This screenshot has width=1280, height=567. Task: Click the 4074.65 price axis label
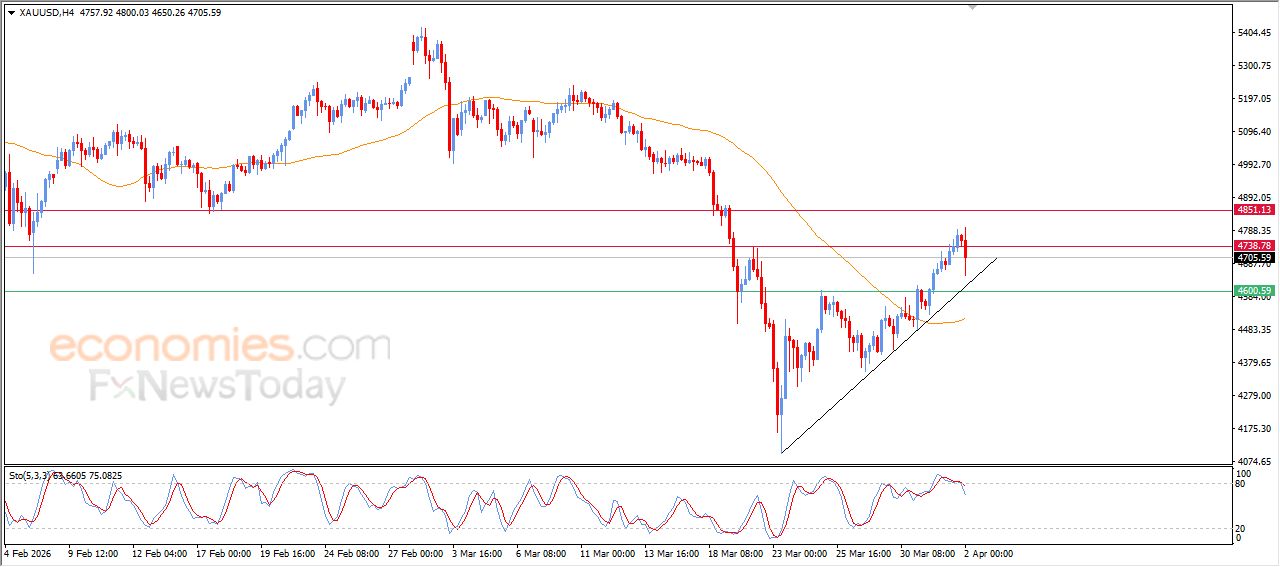click(1253, 461)
